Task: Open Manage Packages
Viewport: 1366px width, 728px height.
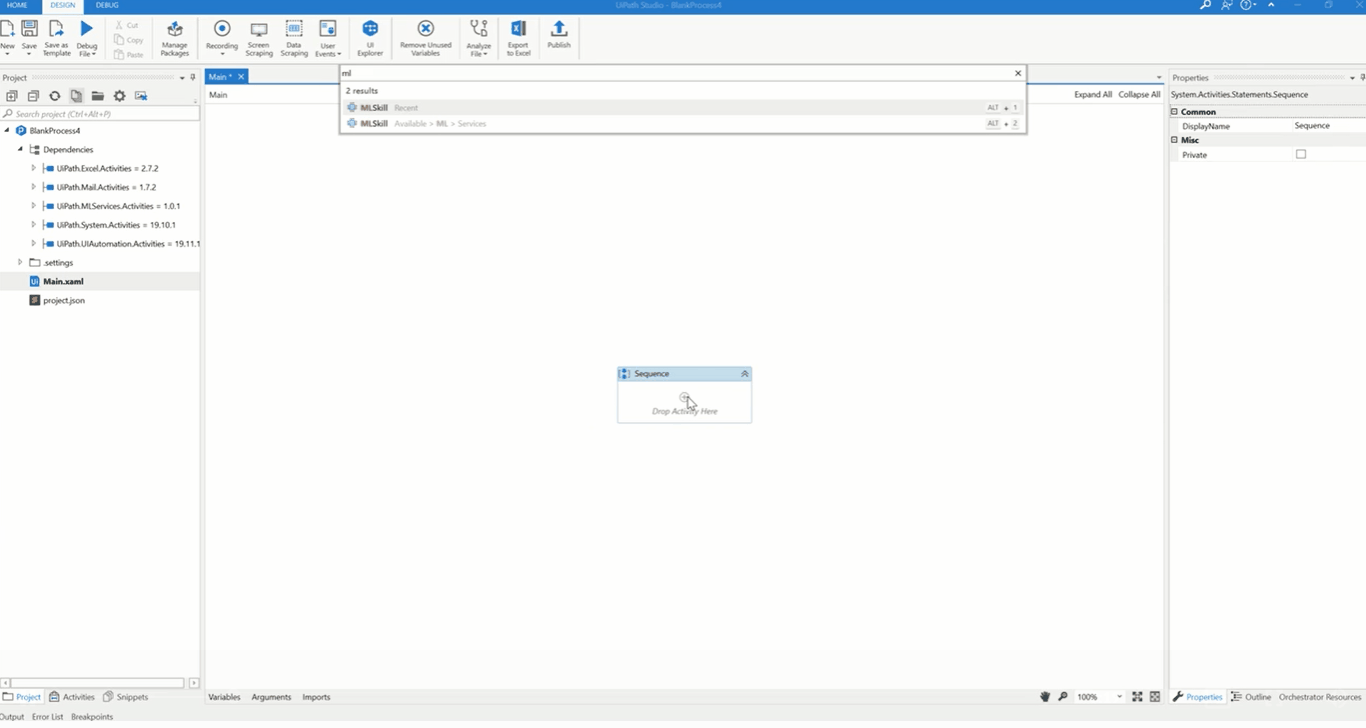Action: coord(175,37)
